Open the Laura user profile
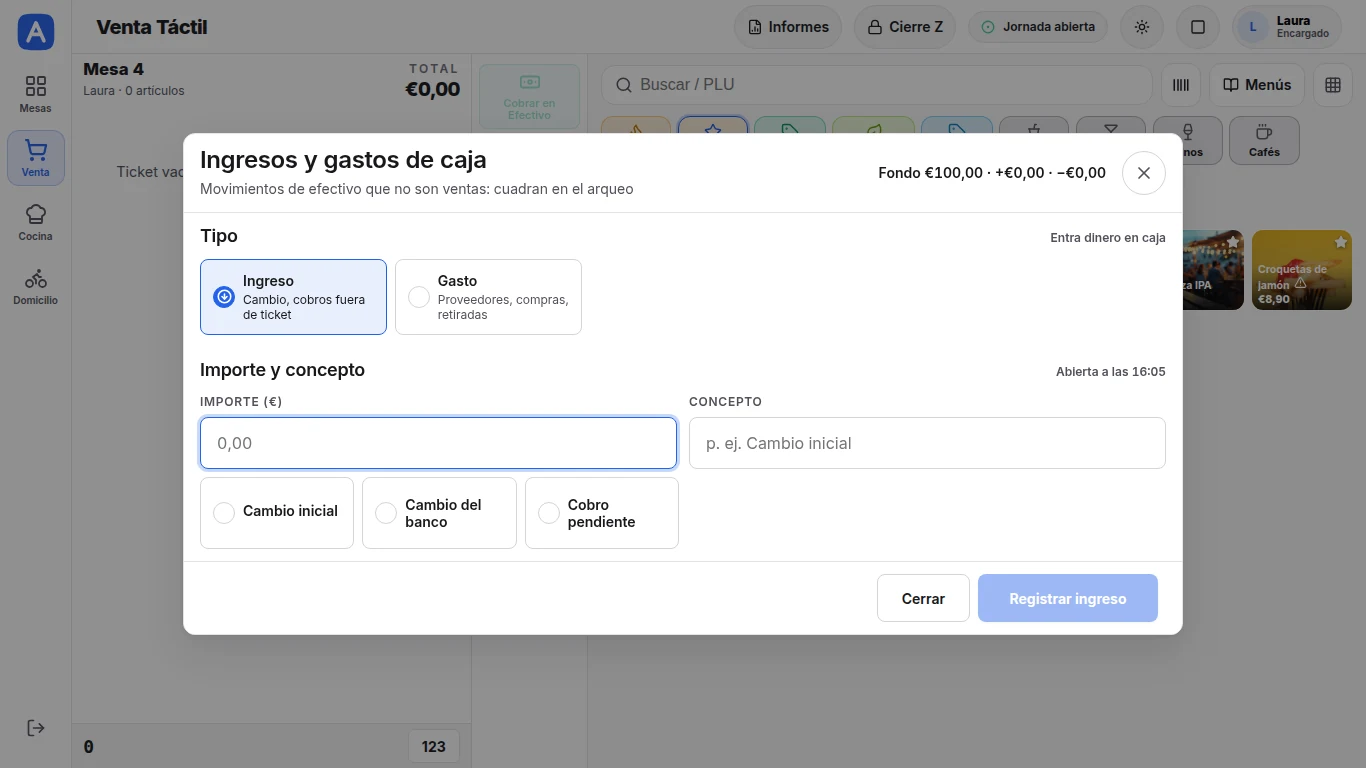The width and height of the screenshot is (1366, 768). pyautogui.click(x=1286, y=27)
